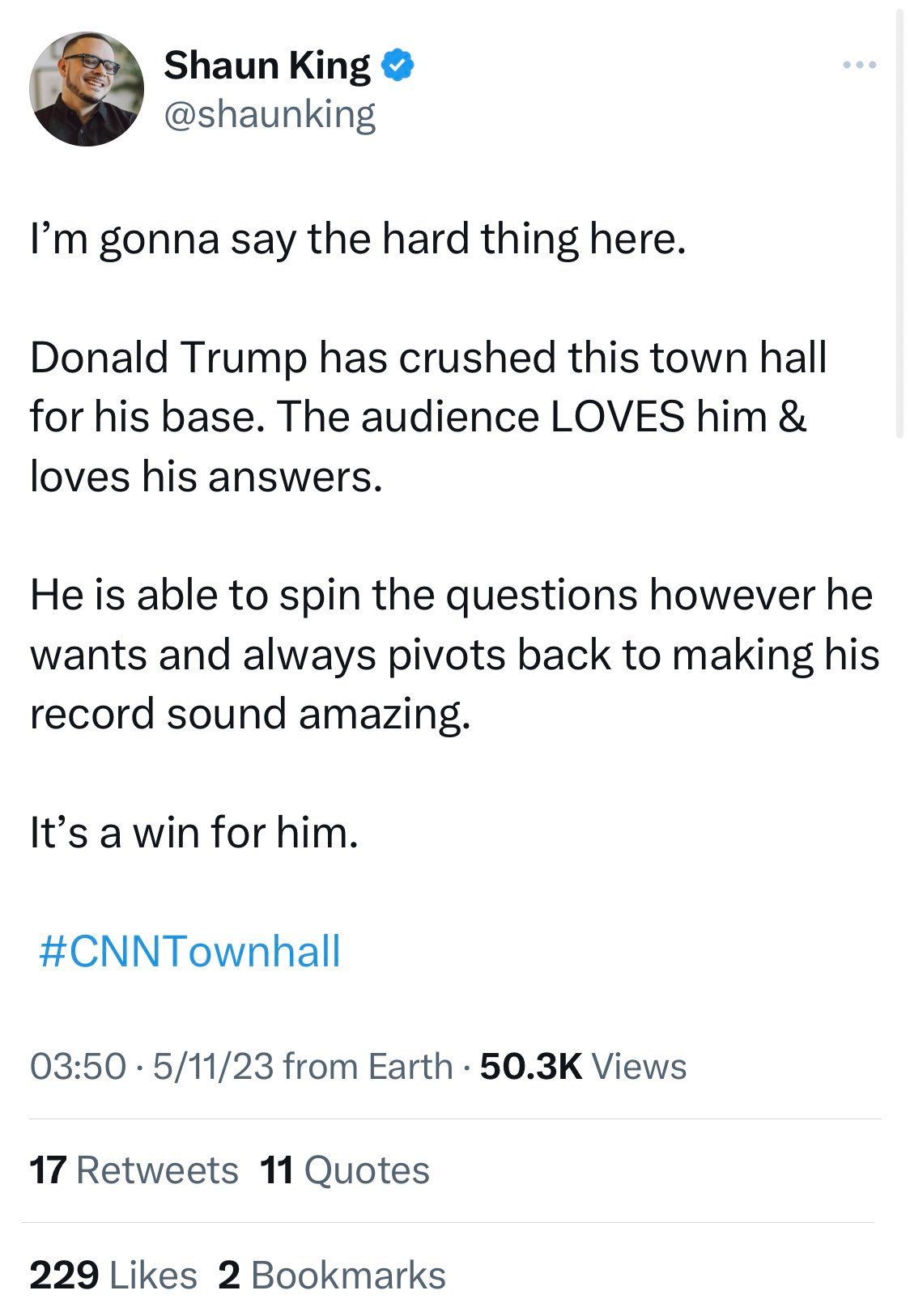Screen dimensions: 910x1316
Task: Click the blue verified badge
Action: pos(398,66)
